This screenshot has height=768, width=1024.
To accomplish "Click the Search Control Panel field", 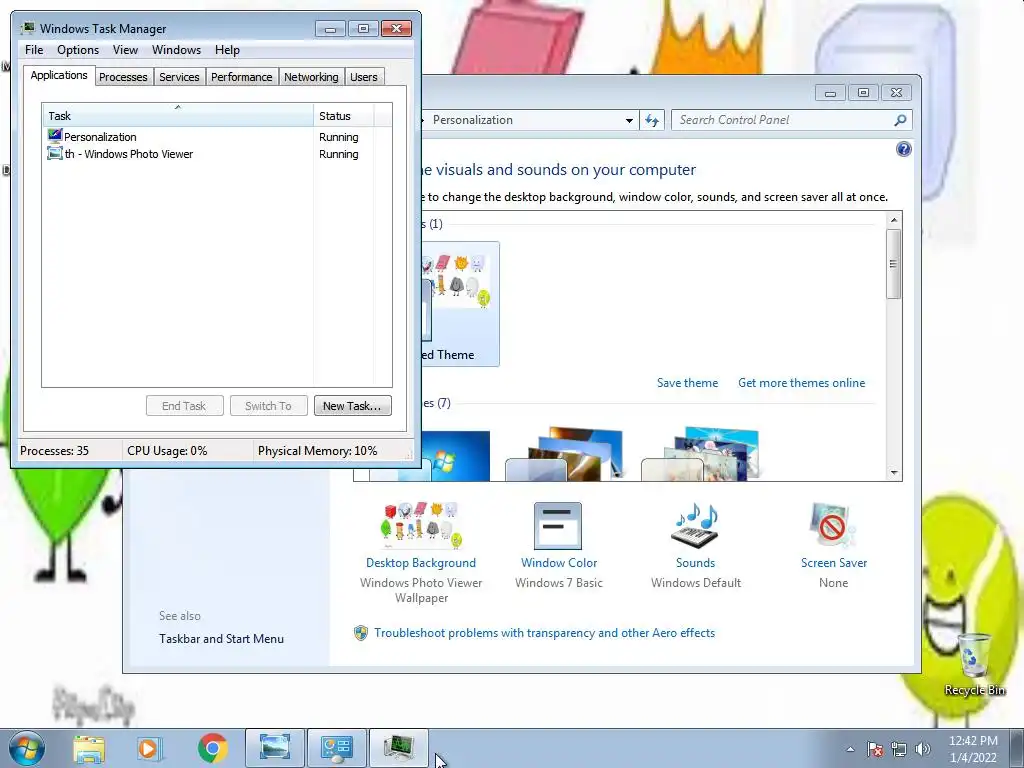I will [x=783, y=120].
